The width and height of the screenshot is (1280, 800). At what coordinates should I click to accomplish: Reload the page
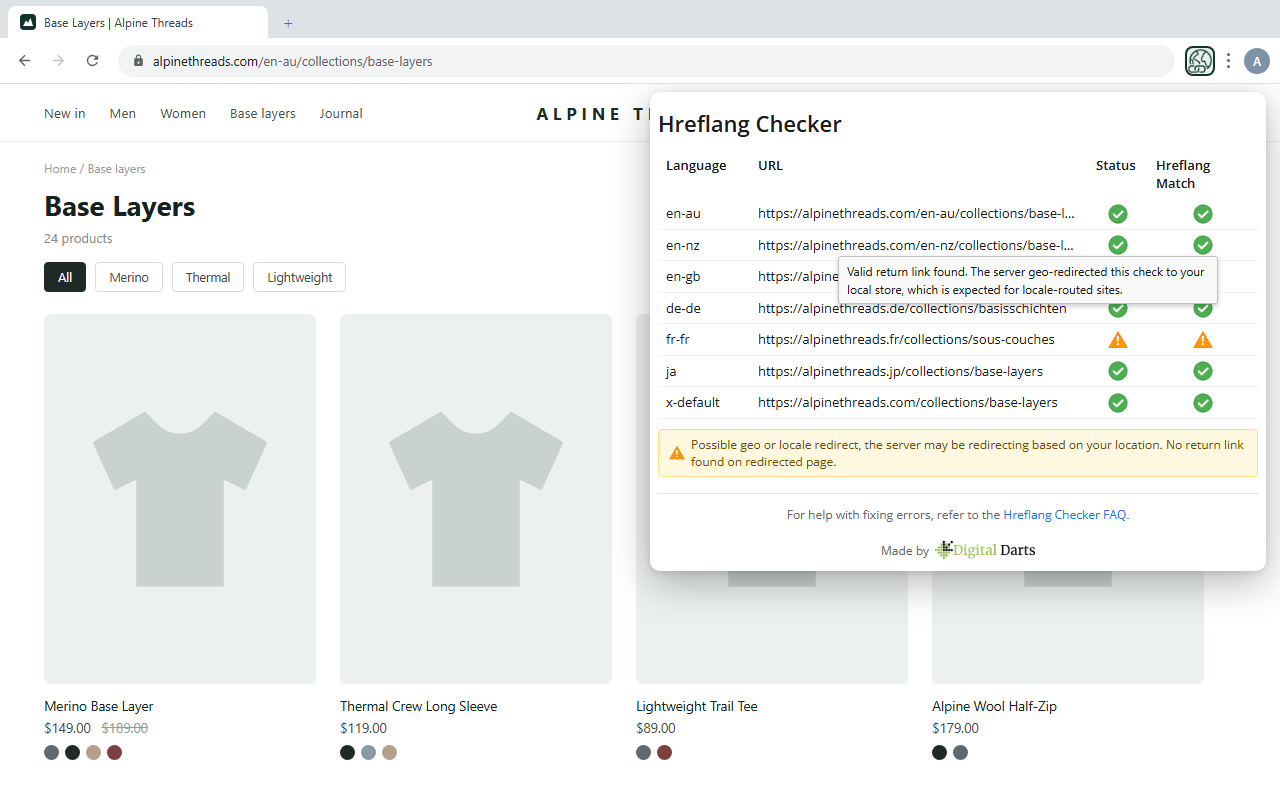click(92, 61)
